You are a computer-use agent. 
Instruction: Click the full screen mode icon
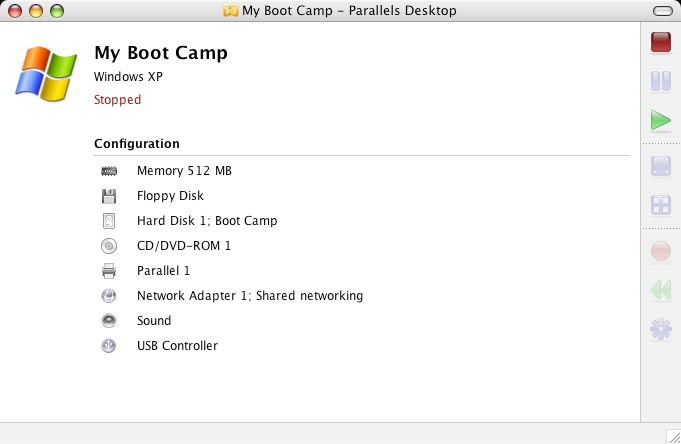pos(661,166)
